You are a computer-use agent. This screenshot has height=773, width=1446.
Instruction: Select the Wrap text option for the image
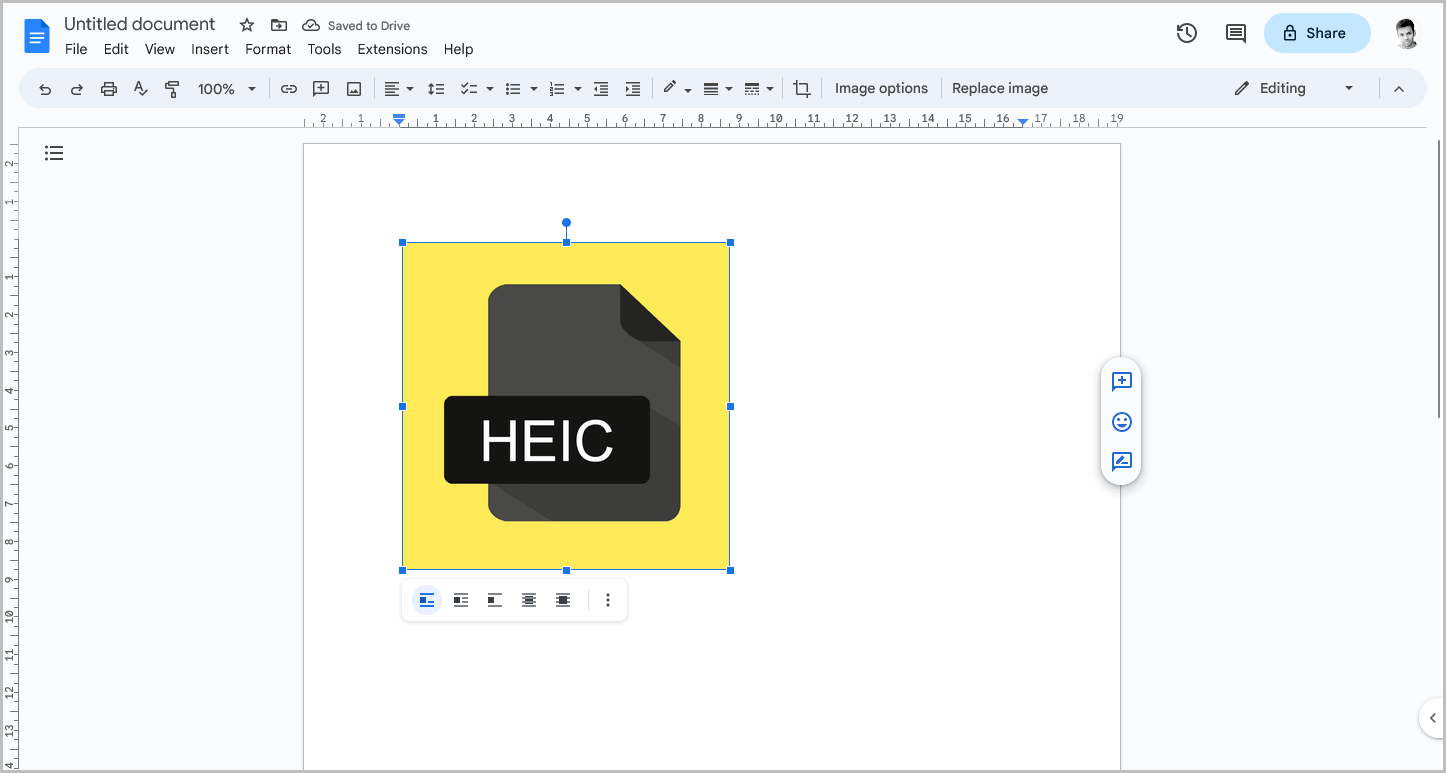(461, 599)
